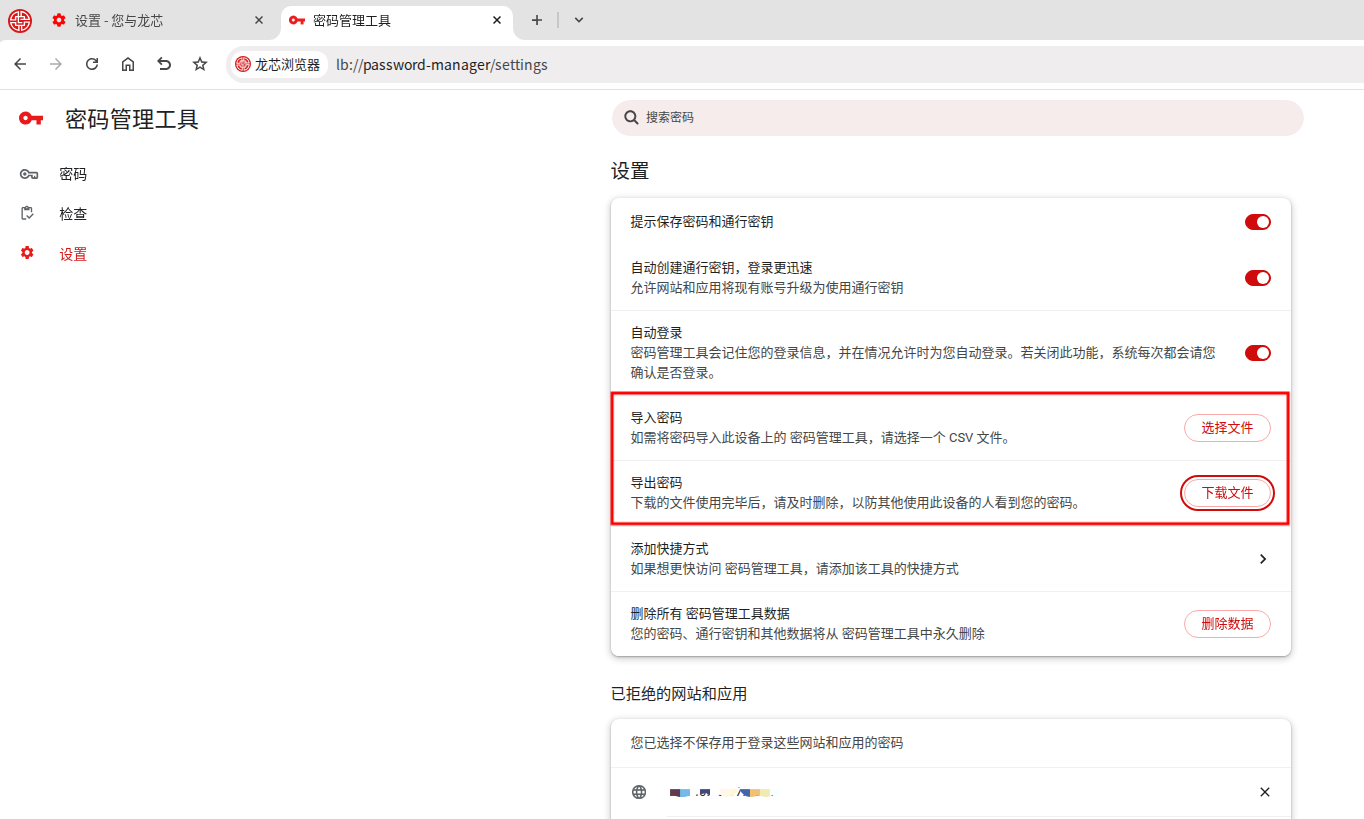1364x819 pixels.
Task: Click the 下载文件 export button
Action: (x=1227, y=493)
